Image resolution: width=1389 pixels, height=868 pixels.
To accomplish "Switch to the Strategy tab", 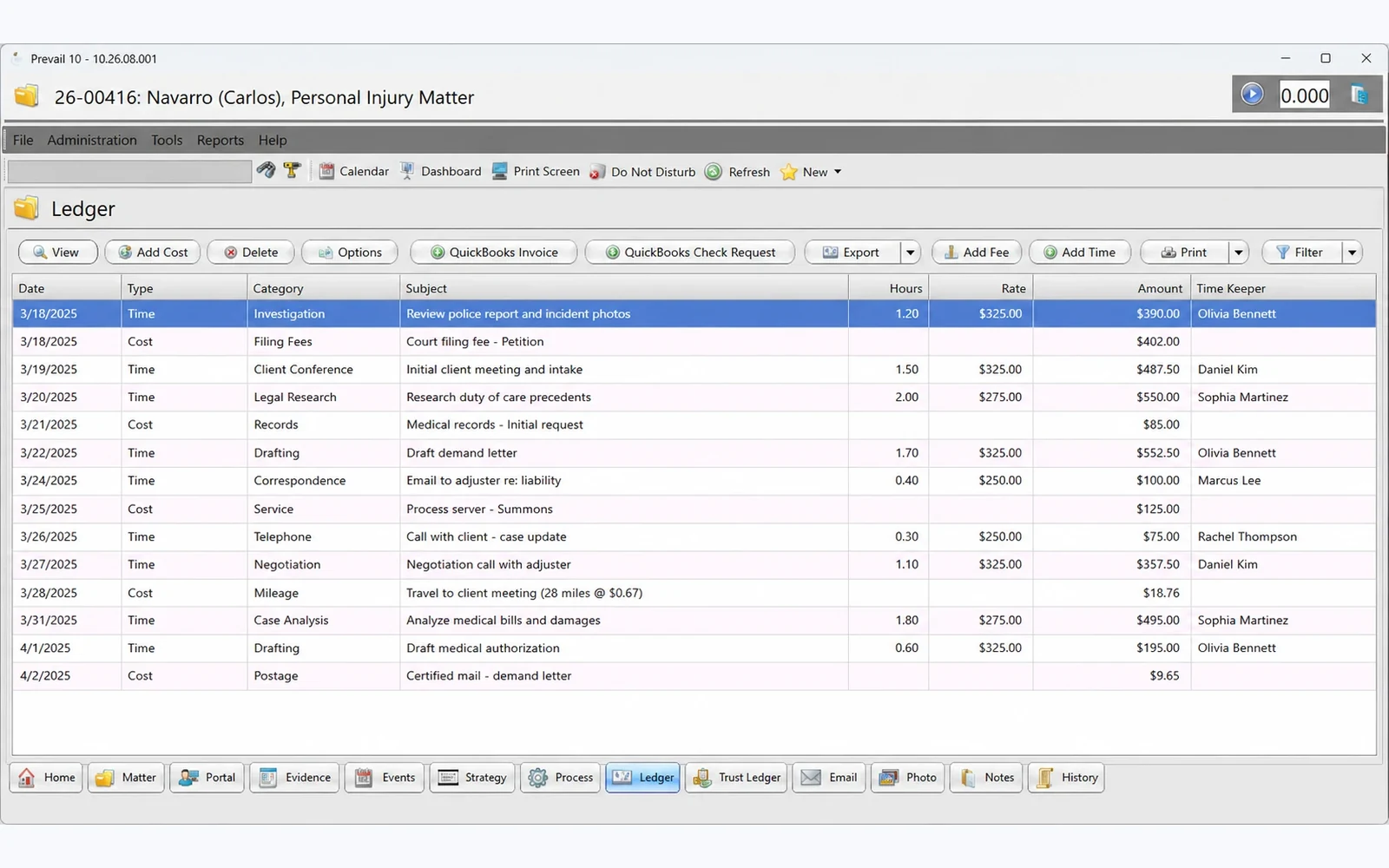I will [x=472, y=778].
